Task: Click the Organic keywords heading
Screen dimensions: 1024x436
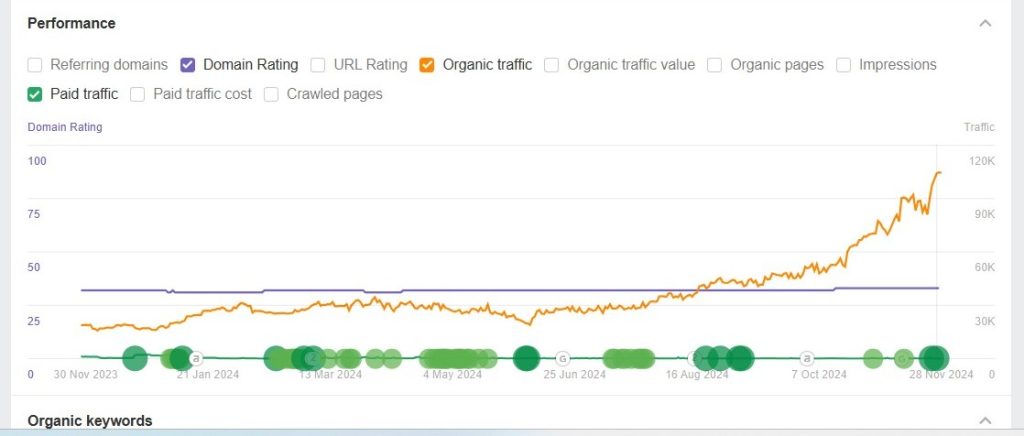Action: (90, 421)
